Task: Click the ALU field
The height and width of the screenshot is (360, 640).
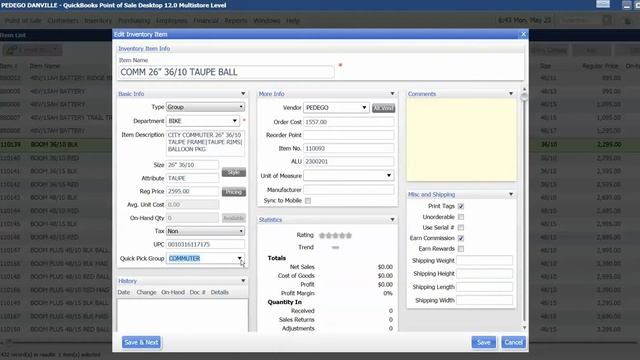Action: [349, 162]
